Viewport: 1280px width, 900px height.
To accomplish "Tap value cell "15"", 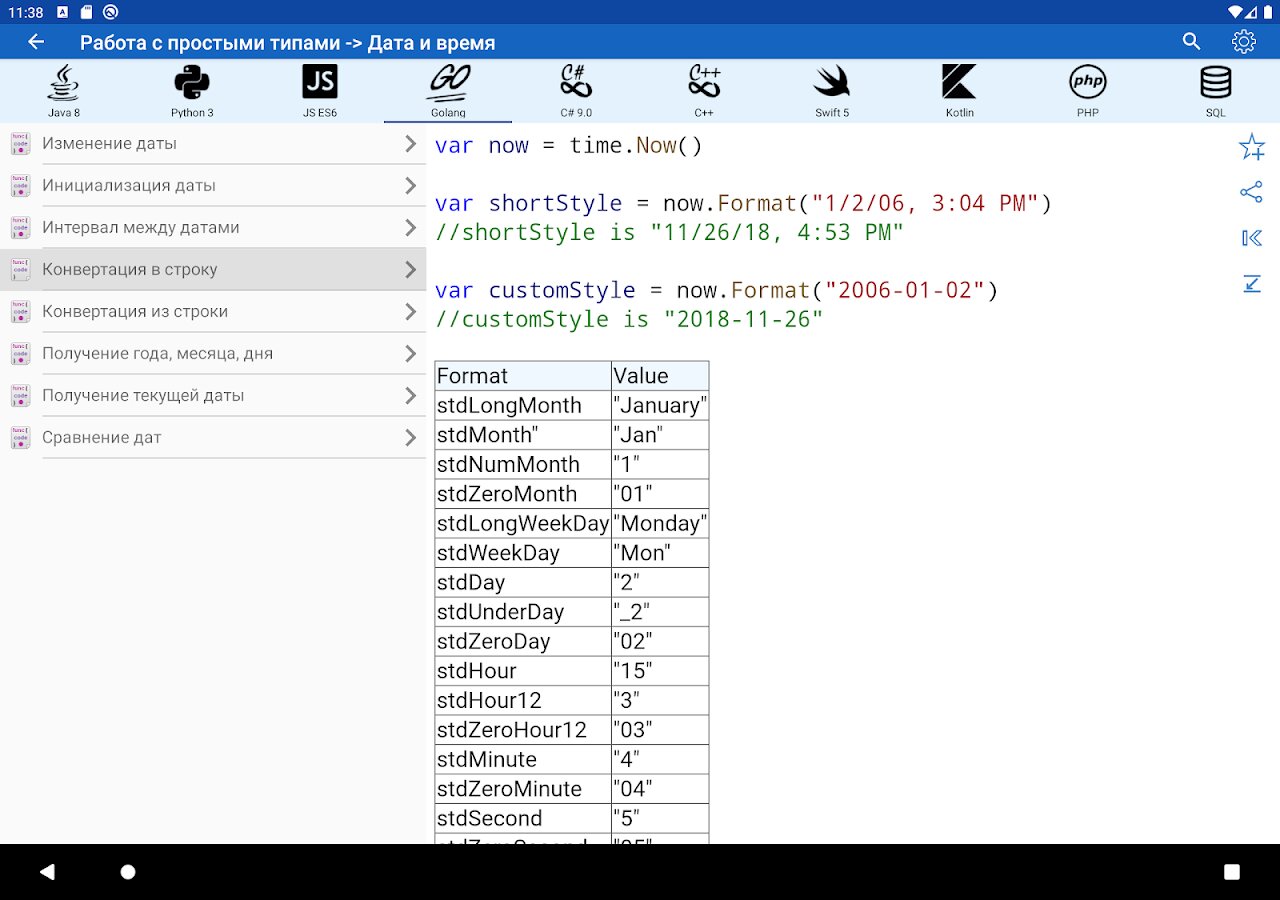I will [660, 671].
